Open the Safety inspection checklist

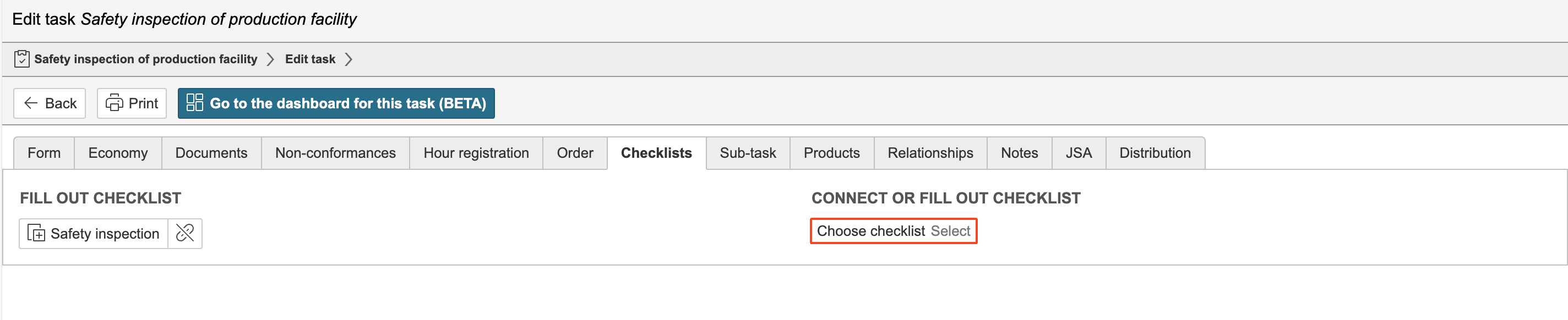click(x=94, y=234)
